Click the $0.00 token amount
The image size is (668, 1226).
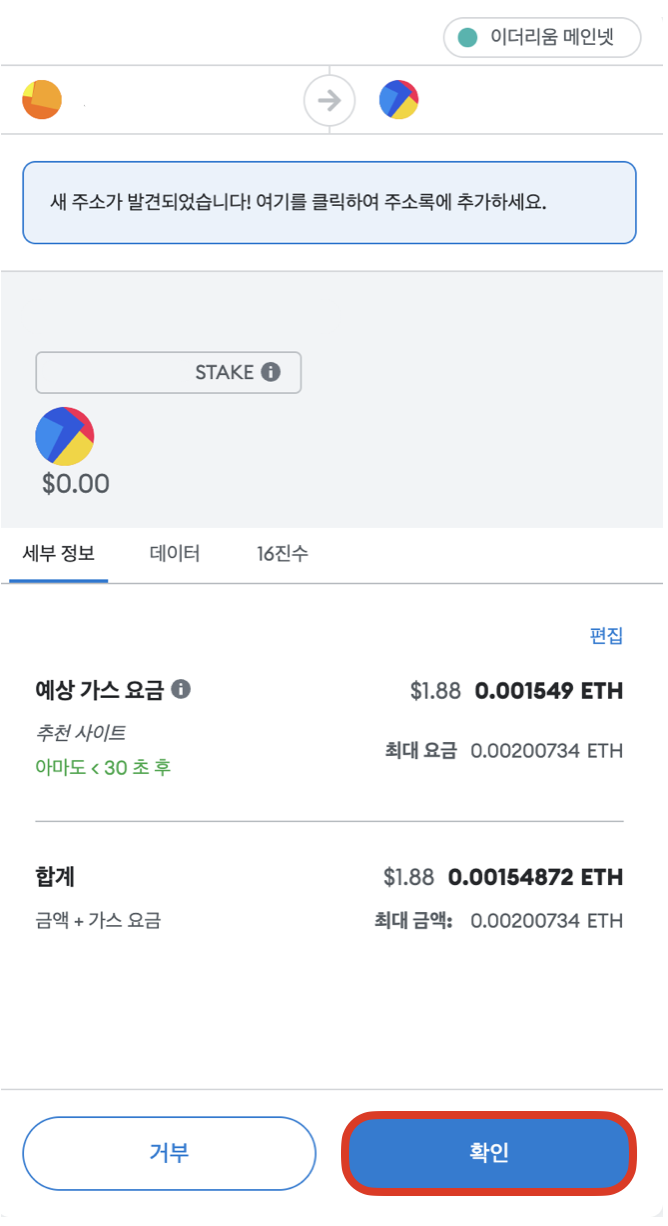click(x=76, y=484)
